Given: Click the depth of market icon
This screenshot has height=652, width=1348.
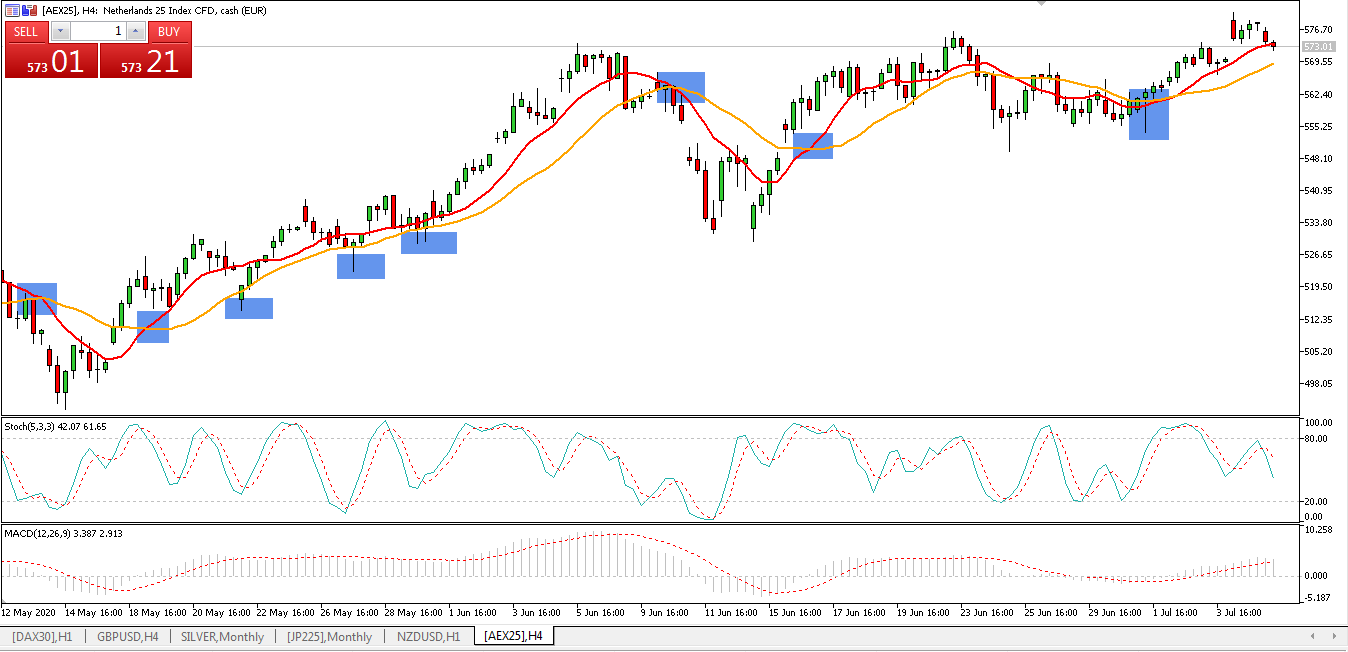Looking at the screenshot, I should tap(28, 10).
